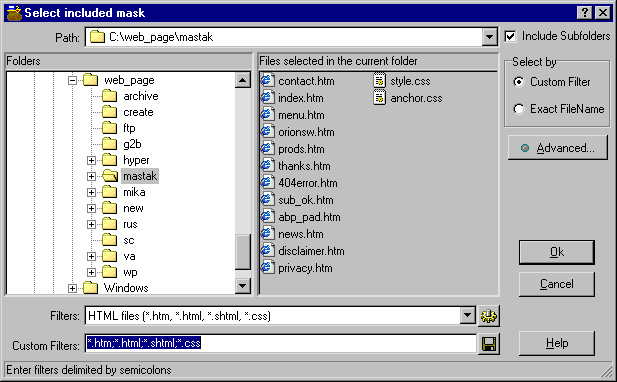Expand the rus folder node

pos(91,224)
